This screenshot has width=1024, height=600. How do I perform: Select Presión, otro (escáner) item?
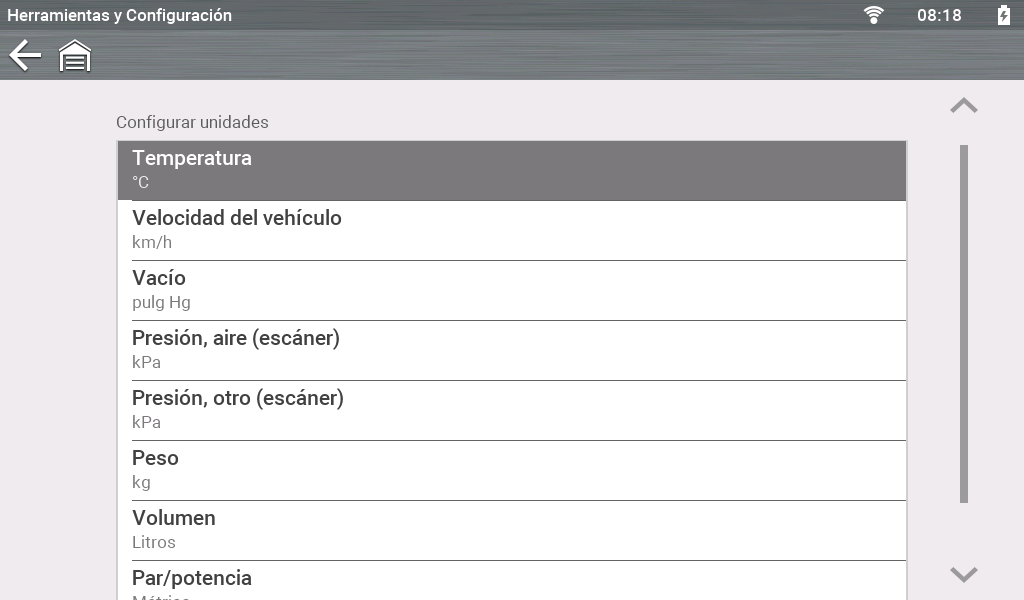pos(511,410)
